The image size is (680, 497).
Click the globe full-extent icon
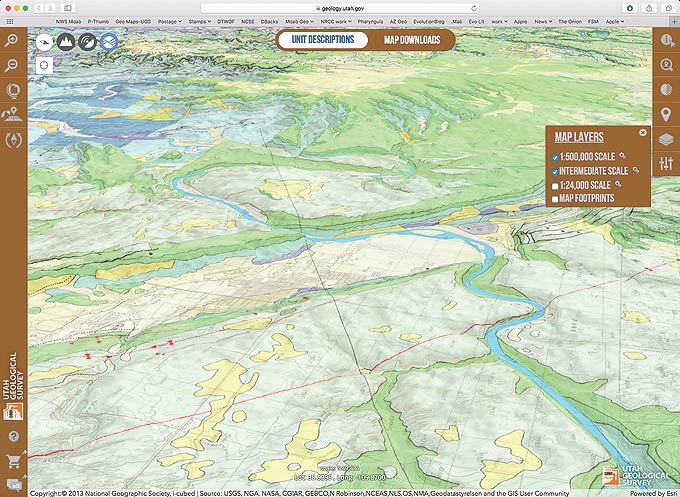click(x=13, y=90)
